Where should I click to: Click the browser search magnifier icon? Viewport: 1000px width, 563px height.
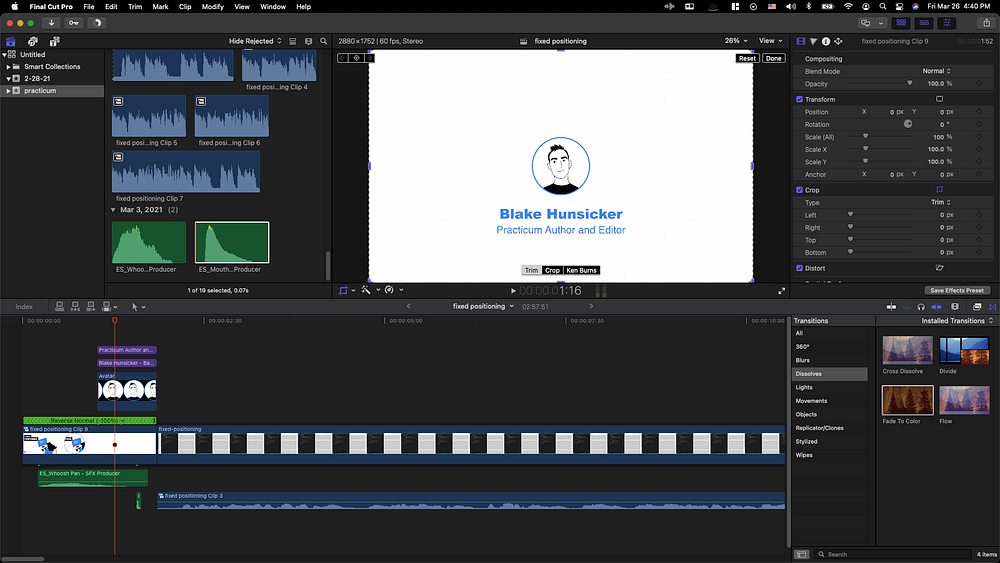pos(322,41)
